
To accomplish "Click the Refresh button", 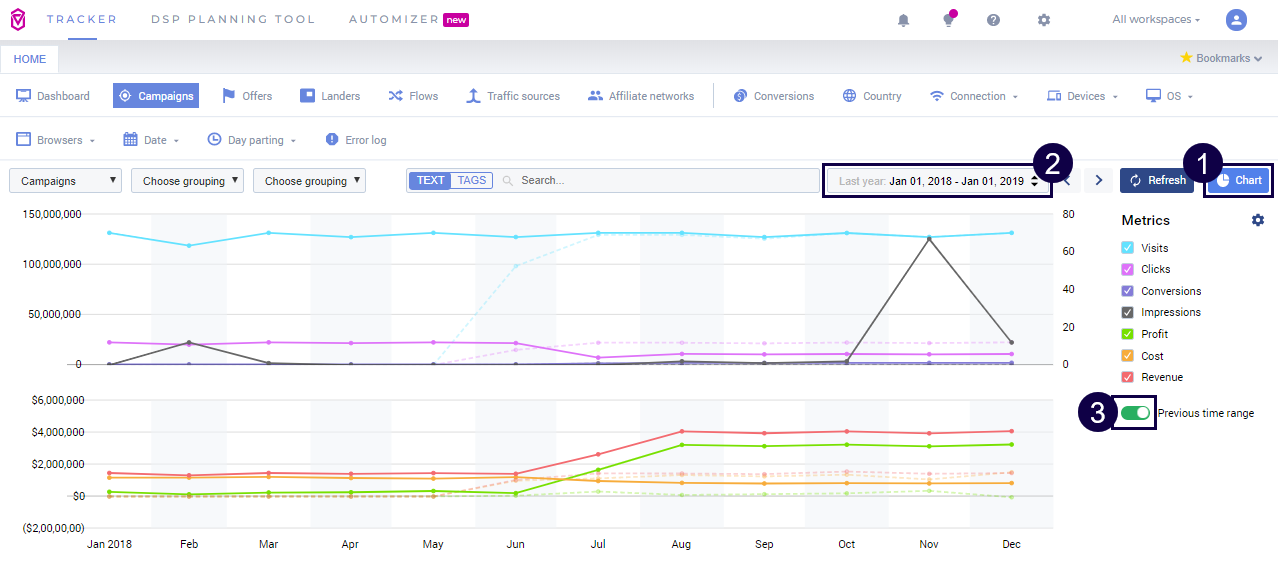I will pyautogui.click(x=1156, y=181).
